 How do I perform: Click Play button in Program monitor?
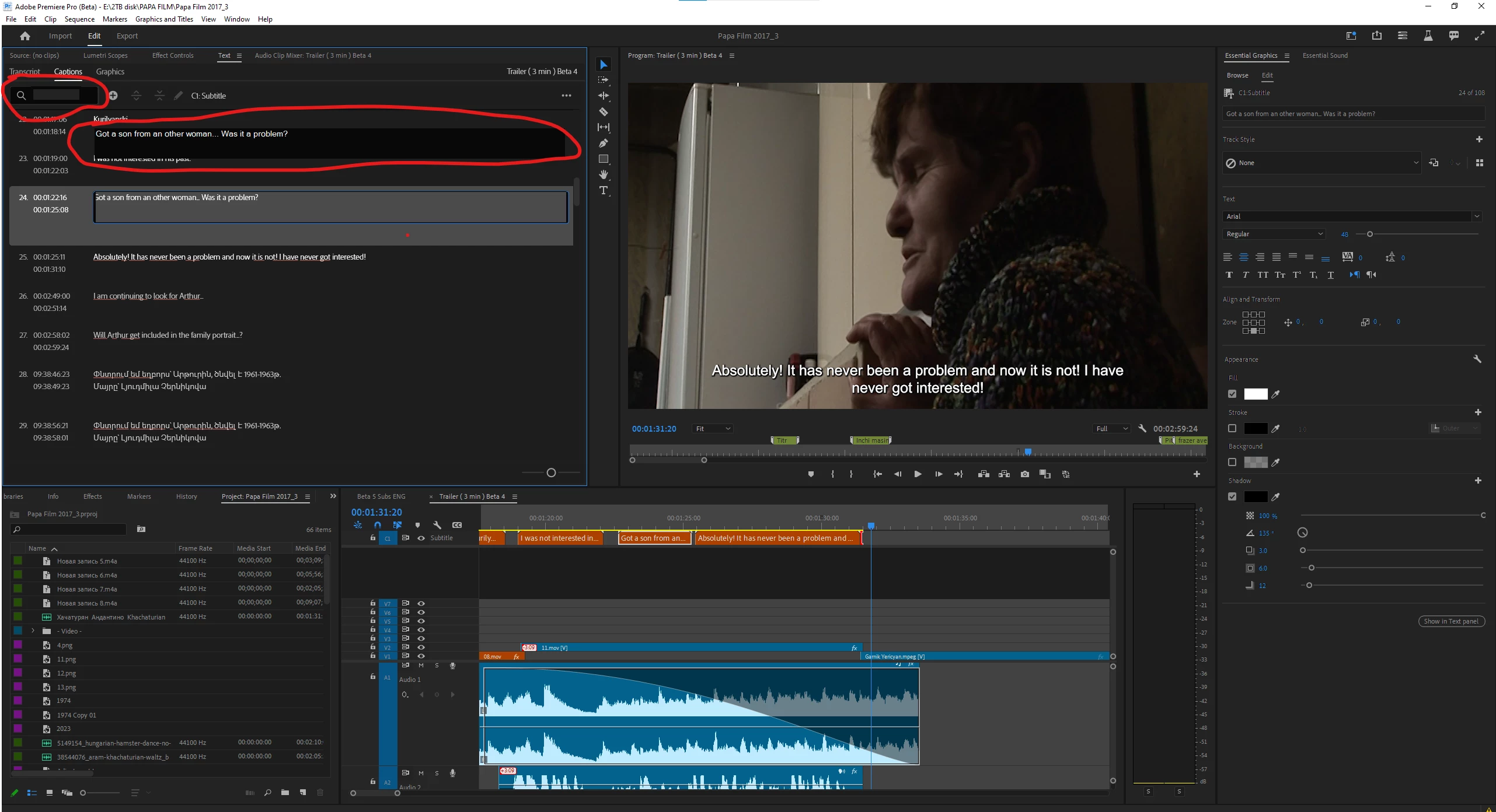coord(918,474)
